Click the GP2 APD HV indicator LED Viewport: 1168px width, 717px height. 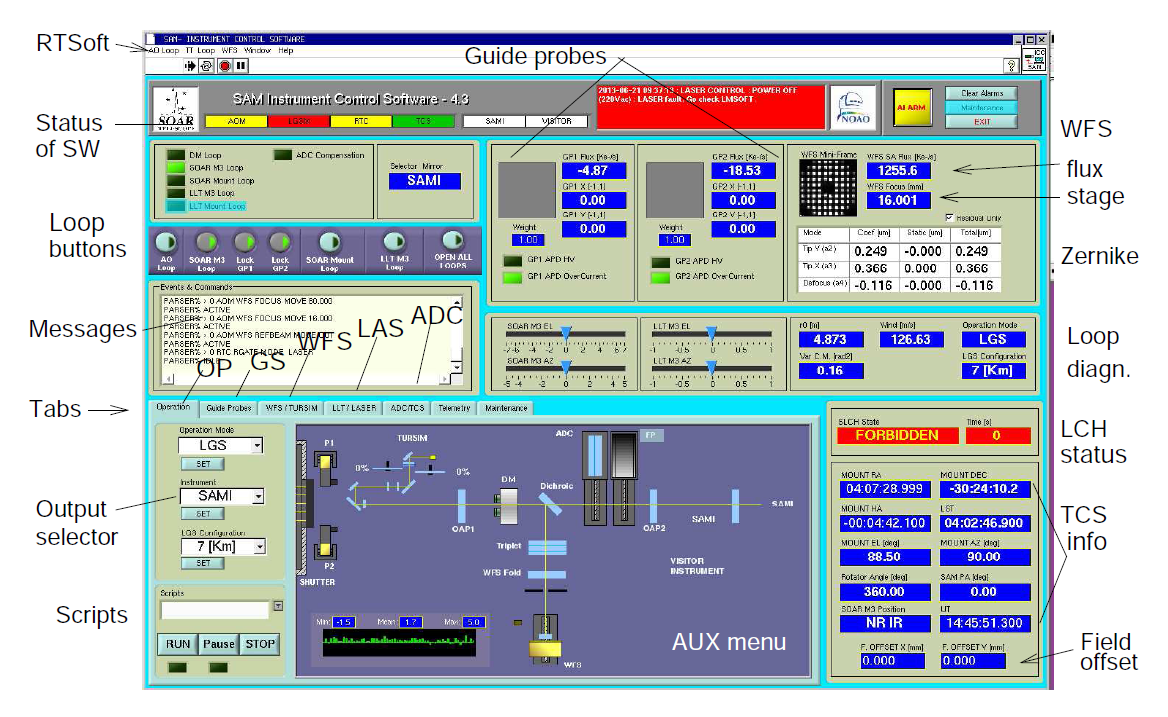pyautogui.click(x=660, y=262)
